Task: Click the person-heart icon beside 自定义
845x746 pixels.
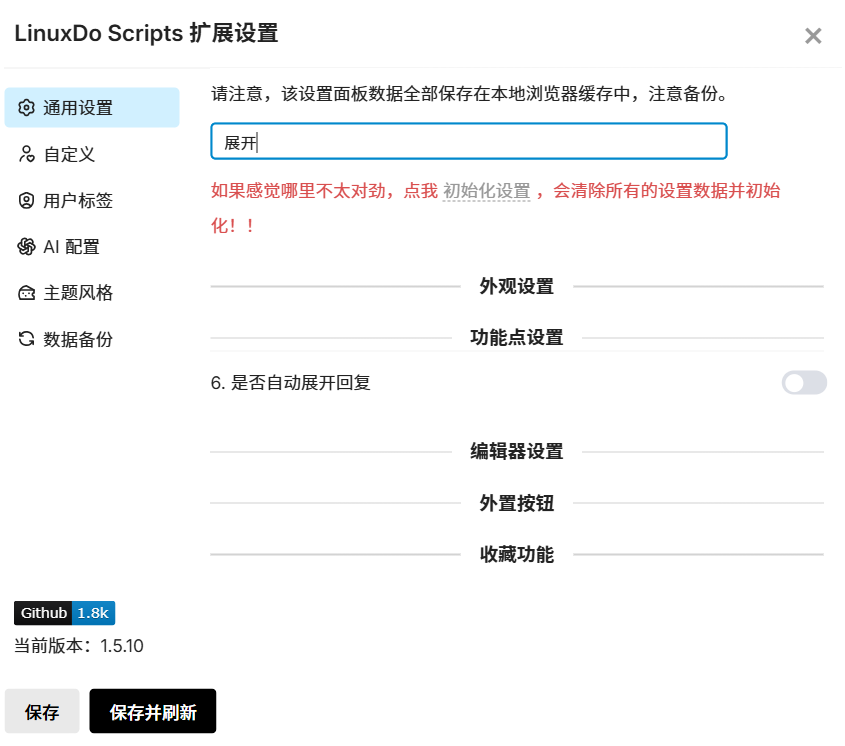Action: [x=26, y=154]
